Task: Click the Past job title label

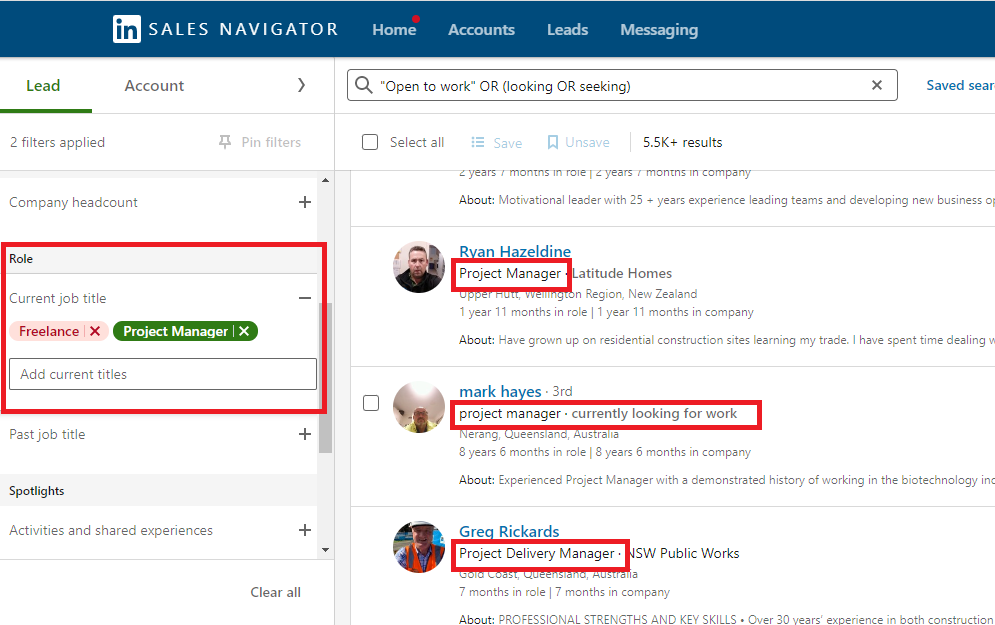Action: click(47, 435)
